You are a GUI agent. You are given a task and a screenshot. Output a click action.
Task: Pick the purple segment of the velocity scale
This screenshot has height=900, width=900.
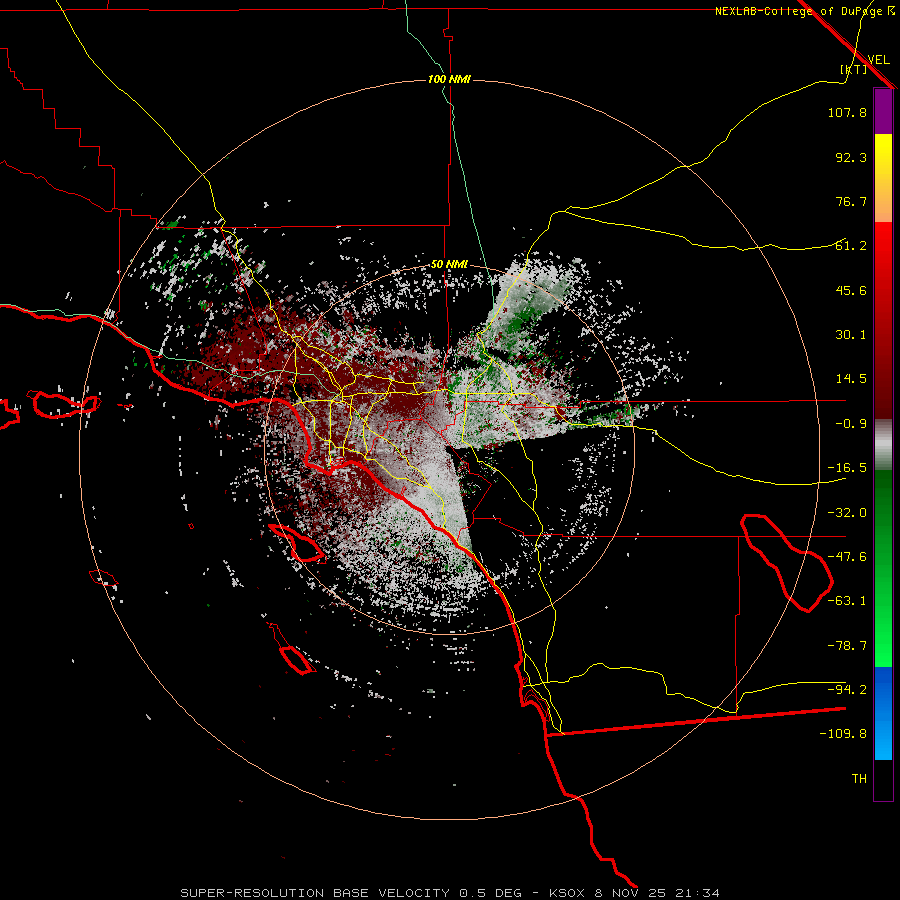[x=883, y=111]
